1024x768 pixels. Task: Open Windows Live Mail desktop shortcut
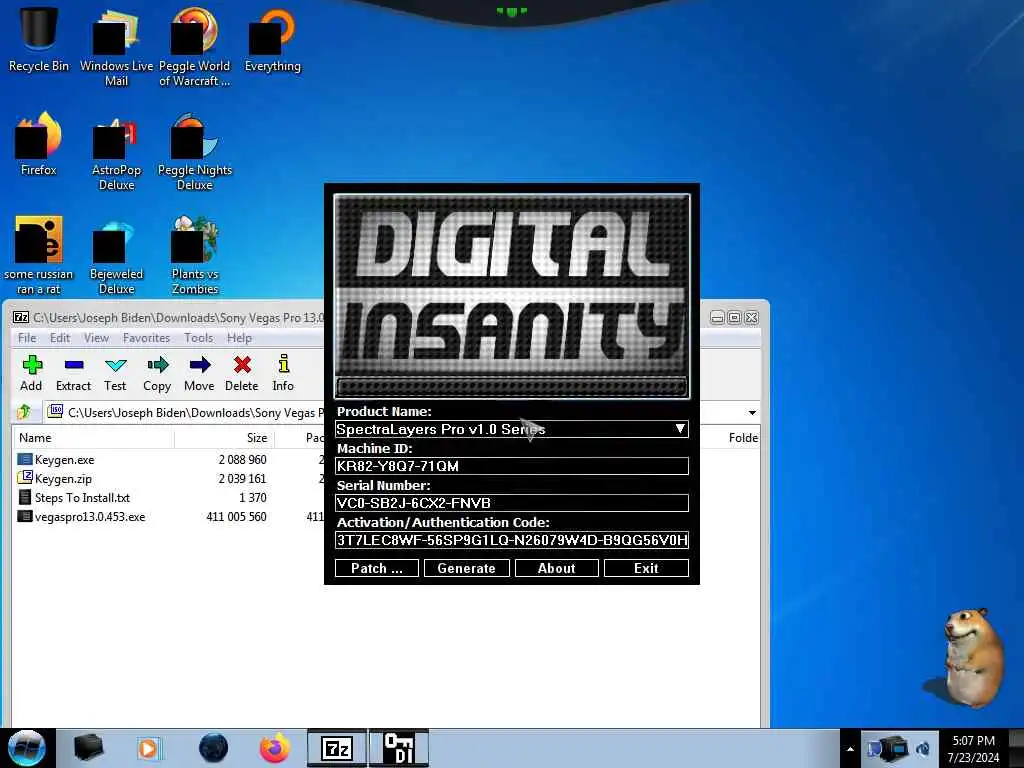[x=116, y=47]
